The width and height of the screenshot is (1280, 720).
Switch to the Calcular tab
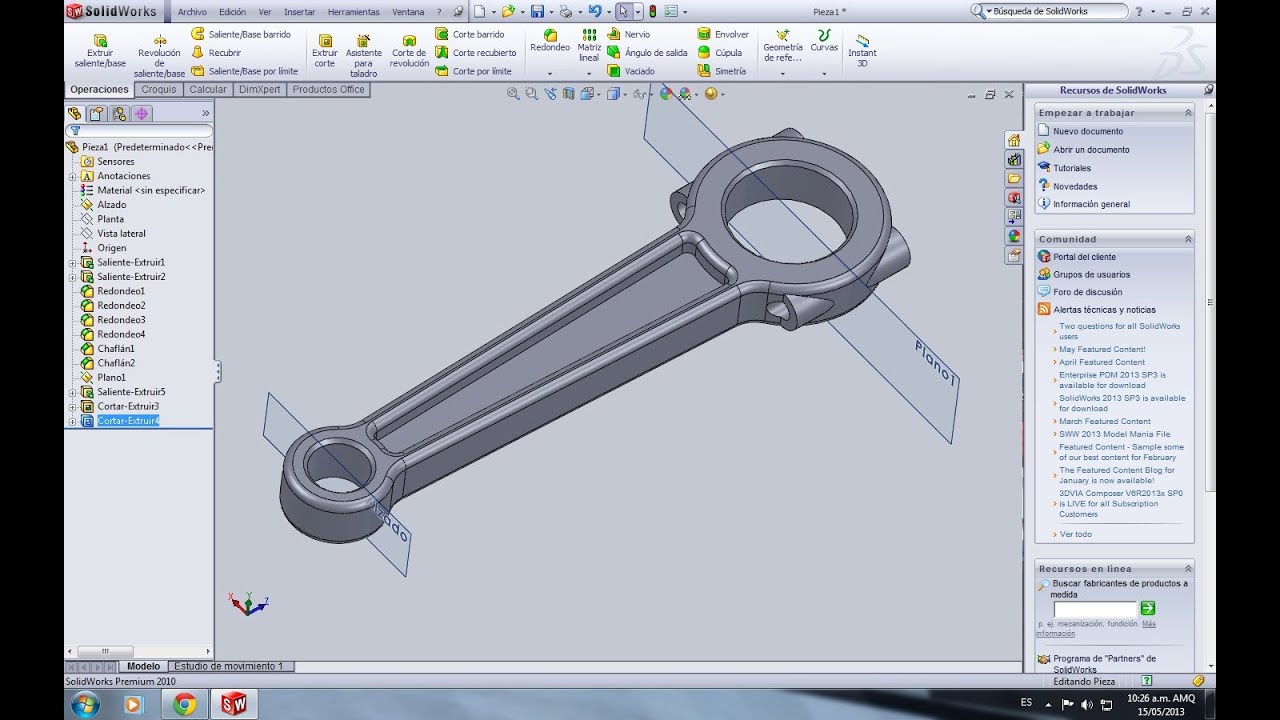(x=208, y=89)
